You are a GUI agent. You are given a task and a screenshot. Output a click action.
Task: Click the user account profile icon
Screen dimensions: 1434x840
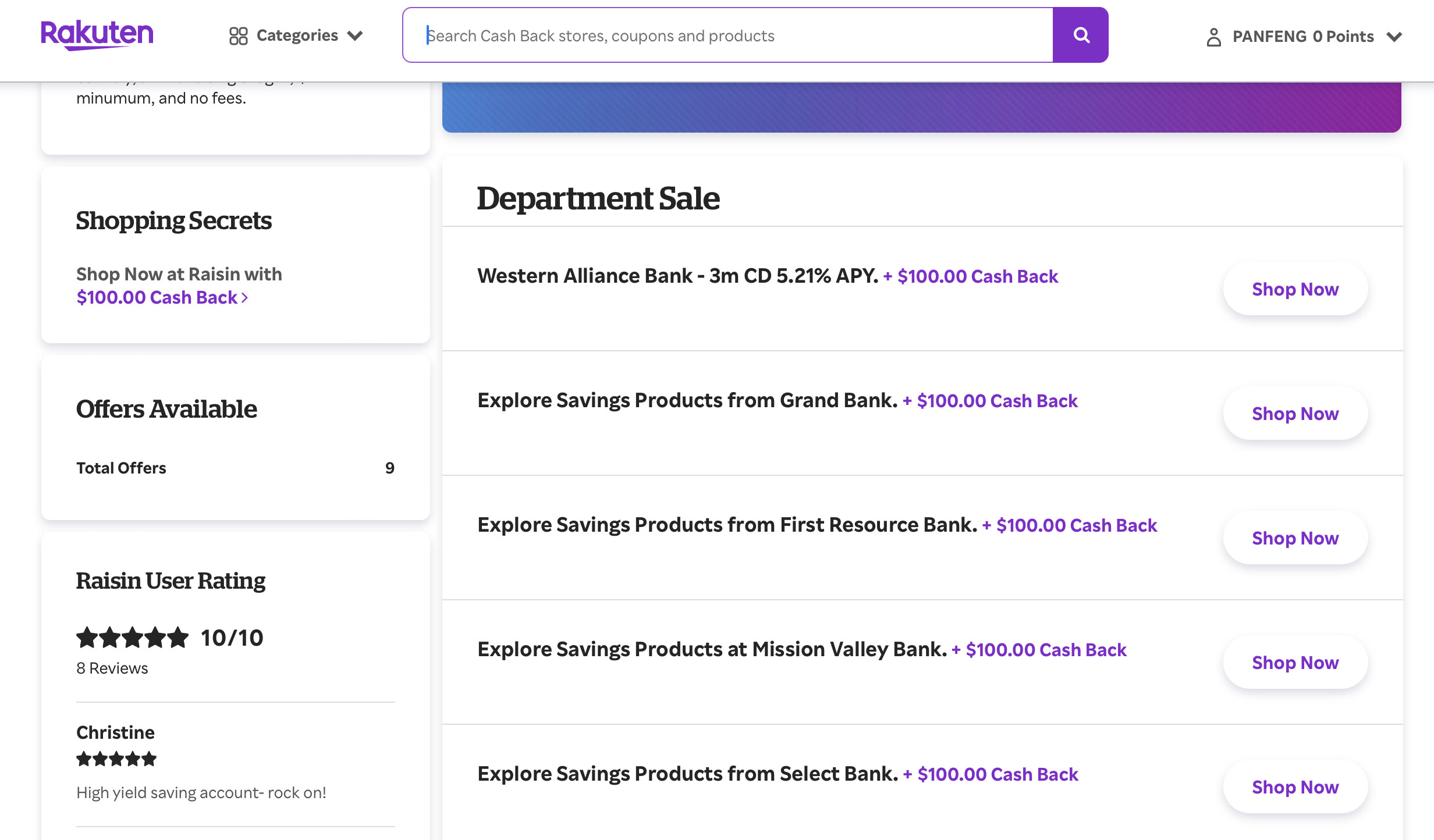pos(1213,37)
